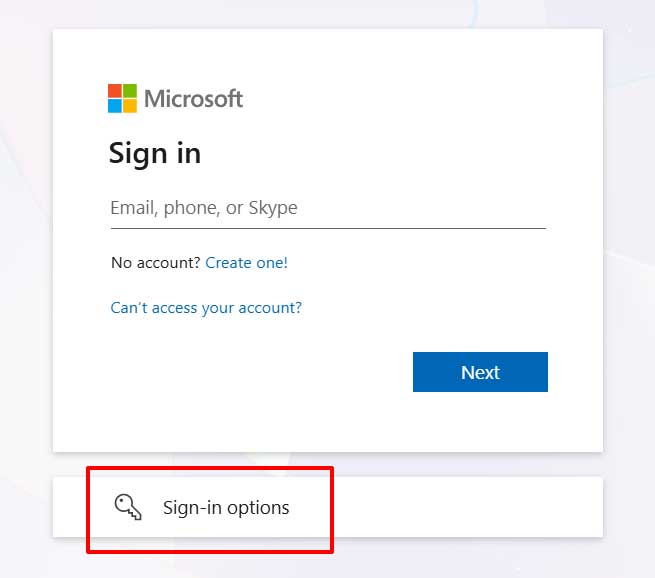
Task: Click the "No account?" text
Action: [155, 263]
